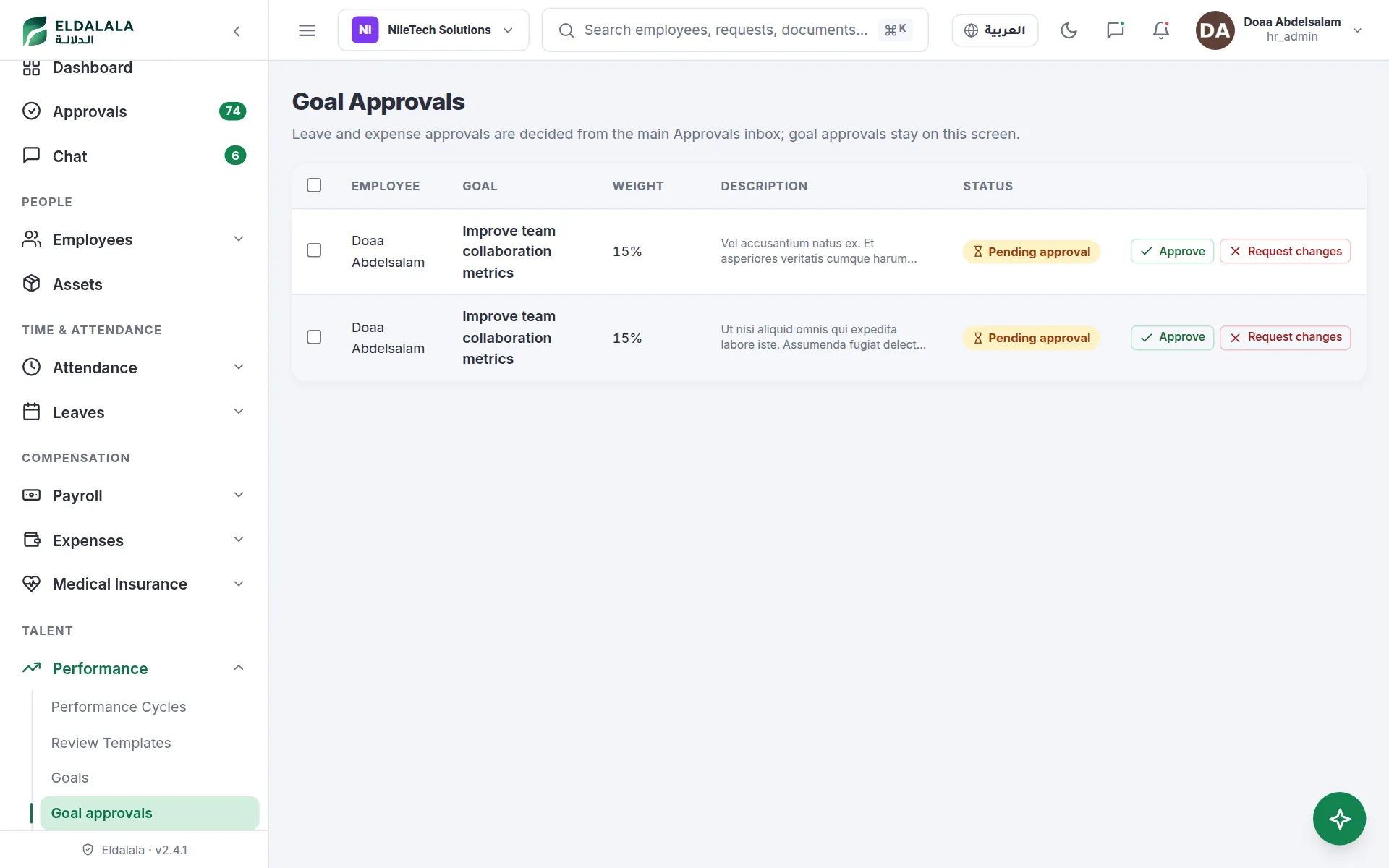Viewport: 1389px width, 868px height.
Task: Click the Payroll banknote icon
Action: (31, 495)
